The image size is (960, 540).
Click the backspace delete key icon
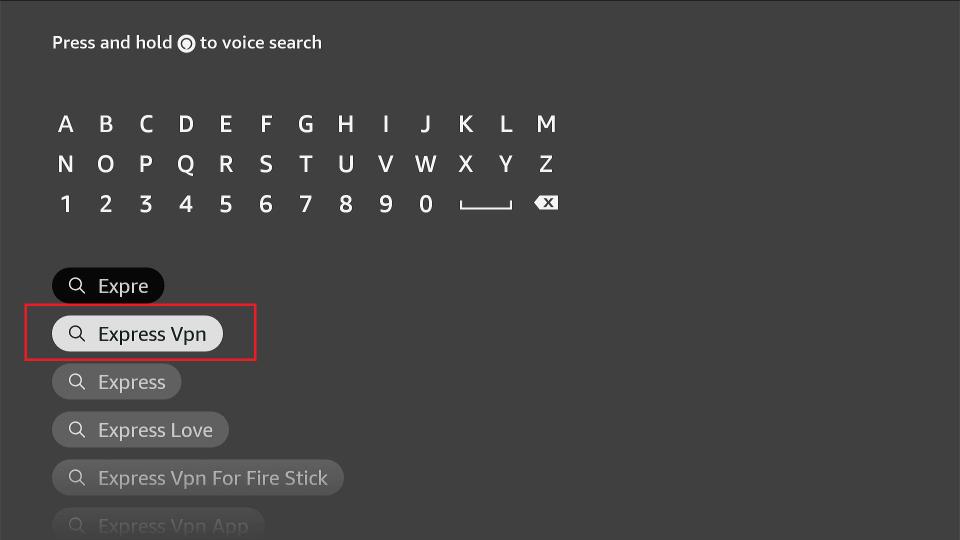pos(546,203)
